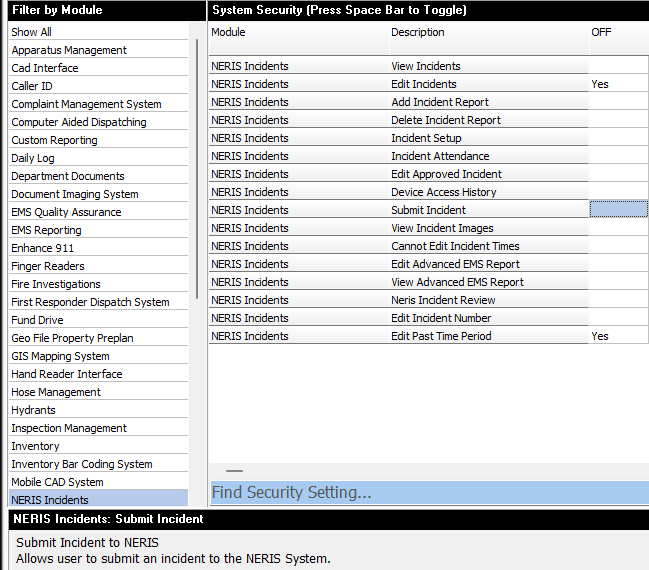The height and width of the screenshot is (570, 649).
Task: Select the View Incidents security row
Action: pos(399,66)
